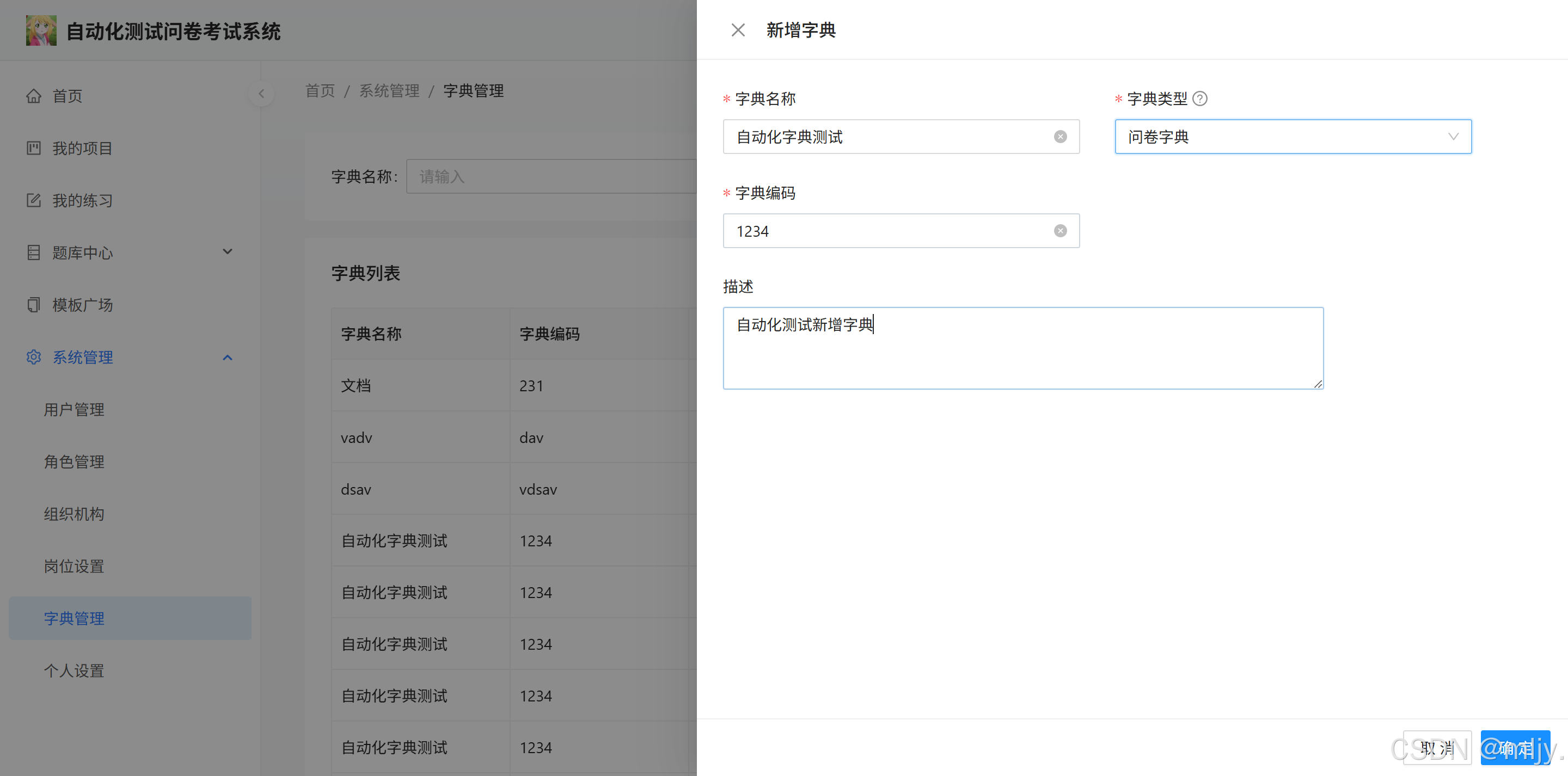Clear the 字典编码 field with its clear icon
The width and height of the screenshot is (1568, 776).
coord(1059,231)
